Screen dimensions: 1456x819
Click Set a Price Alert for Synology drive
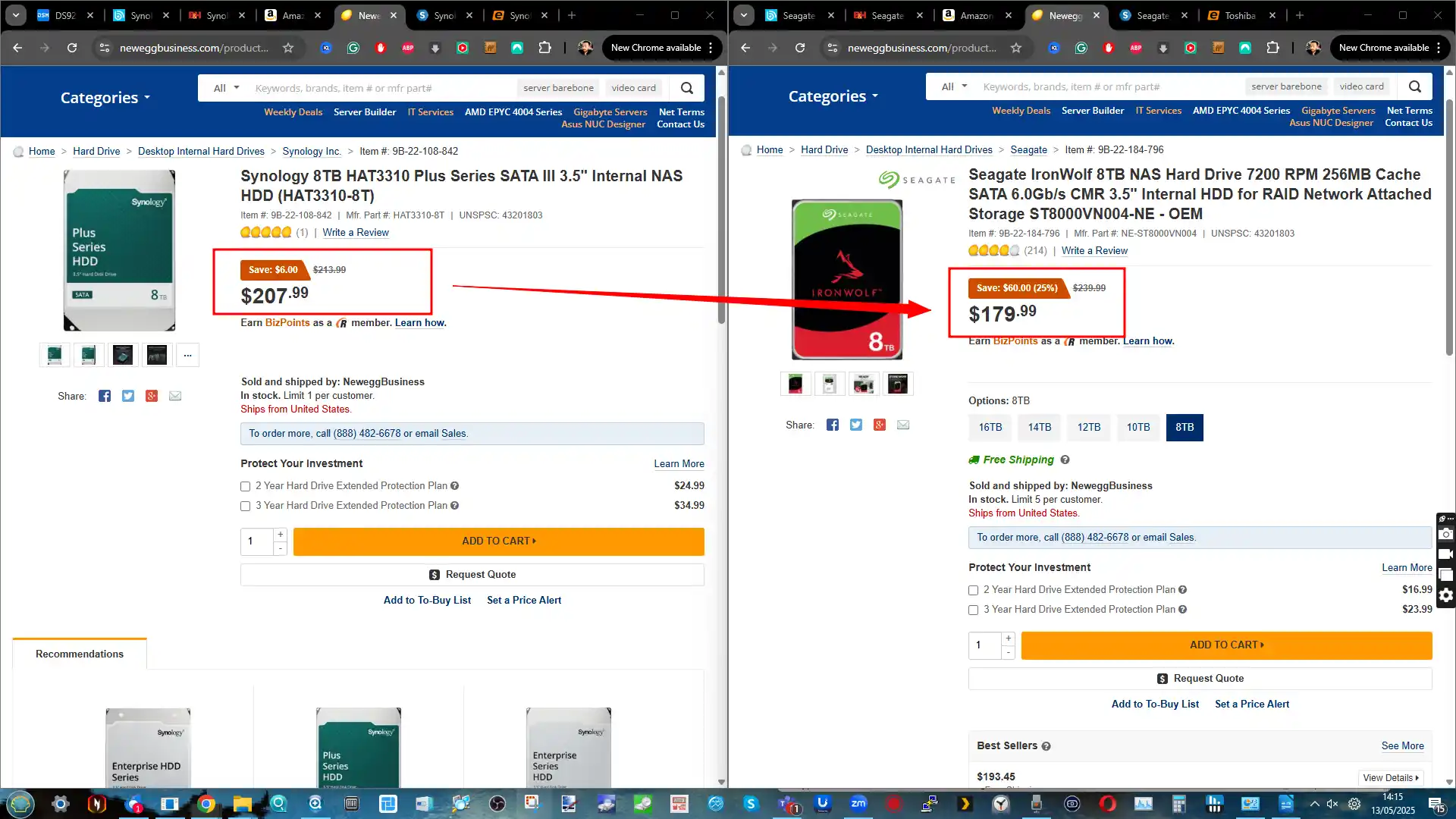coord(524,600)
